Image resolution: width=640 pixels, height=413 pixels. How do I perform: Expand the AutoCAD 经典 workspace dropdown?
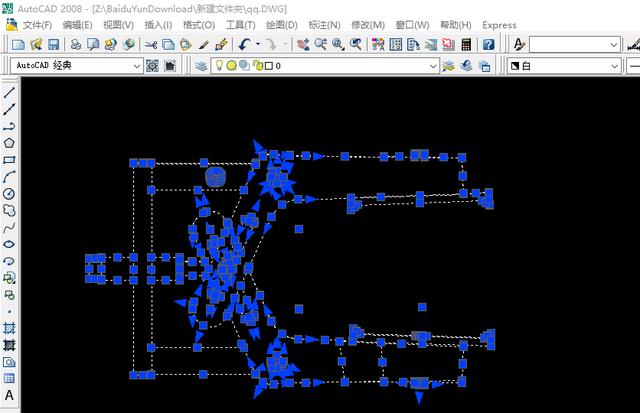[x=138, y=66]
